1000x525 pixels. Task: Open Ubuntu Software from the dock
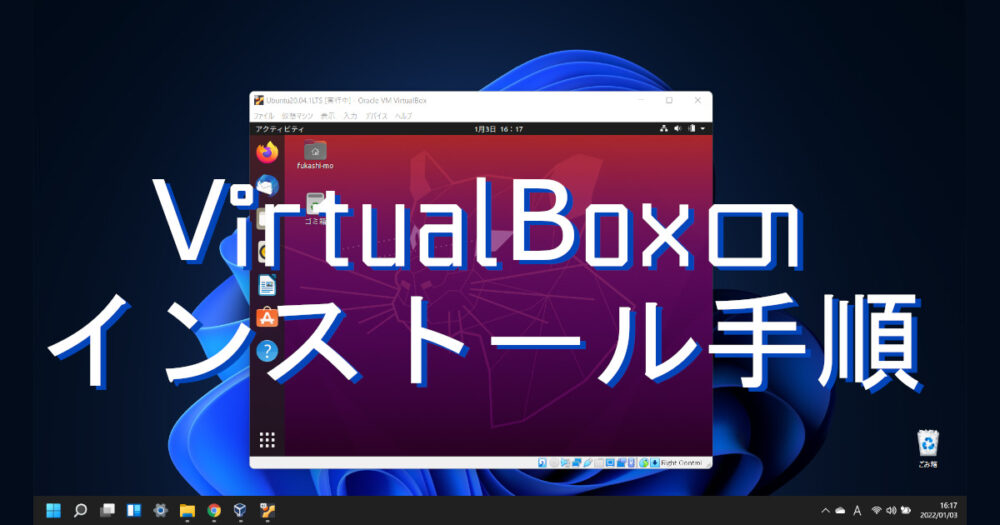[x=267, y=317]
